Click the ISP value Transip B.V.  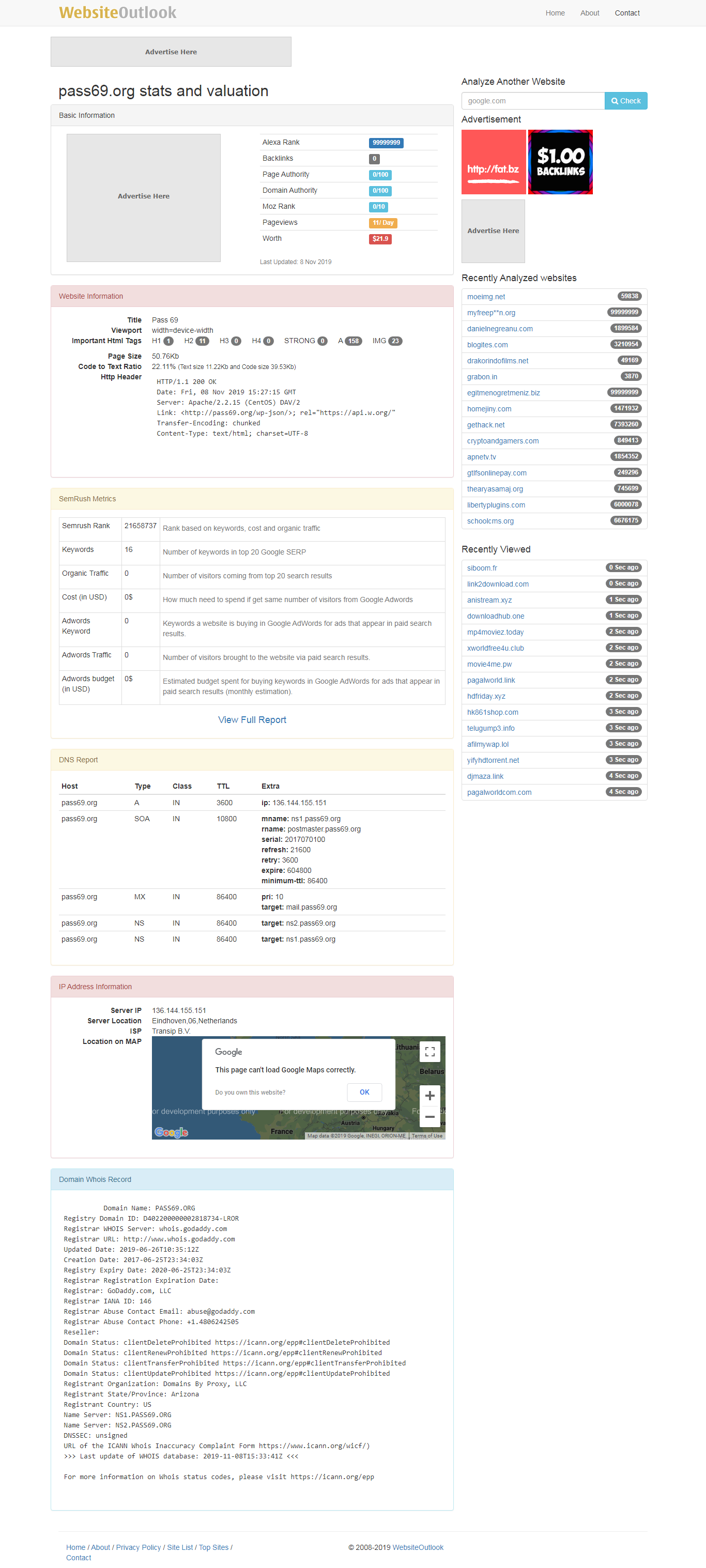(171, 1031)
